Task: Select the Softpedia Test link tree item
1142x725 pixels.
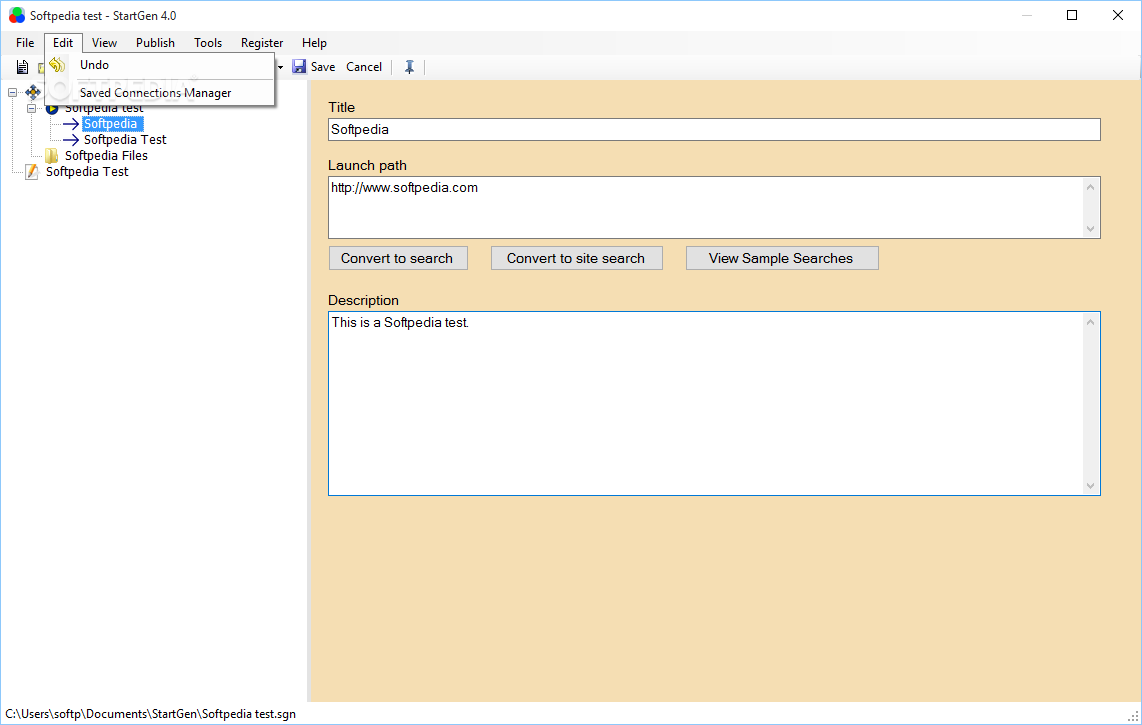Action: tap(125, 140)
